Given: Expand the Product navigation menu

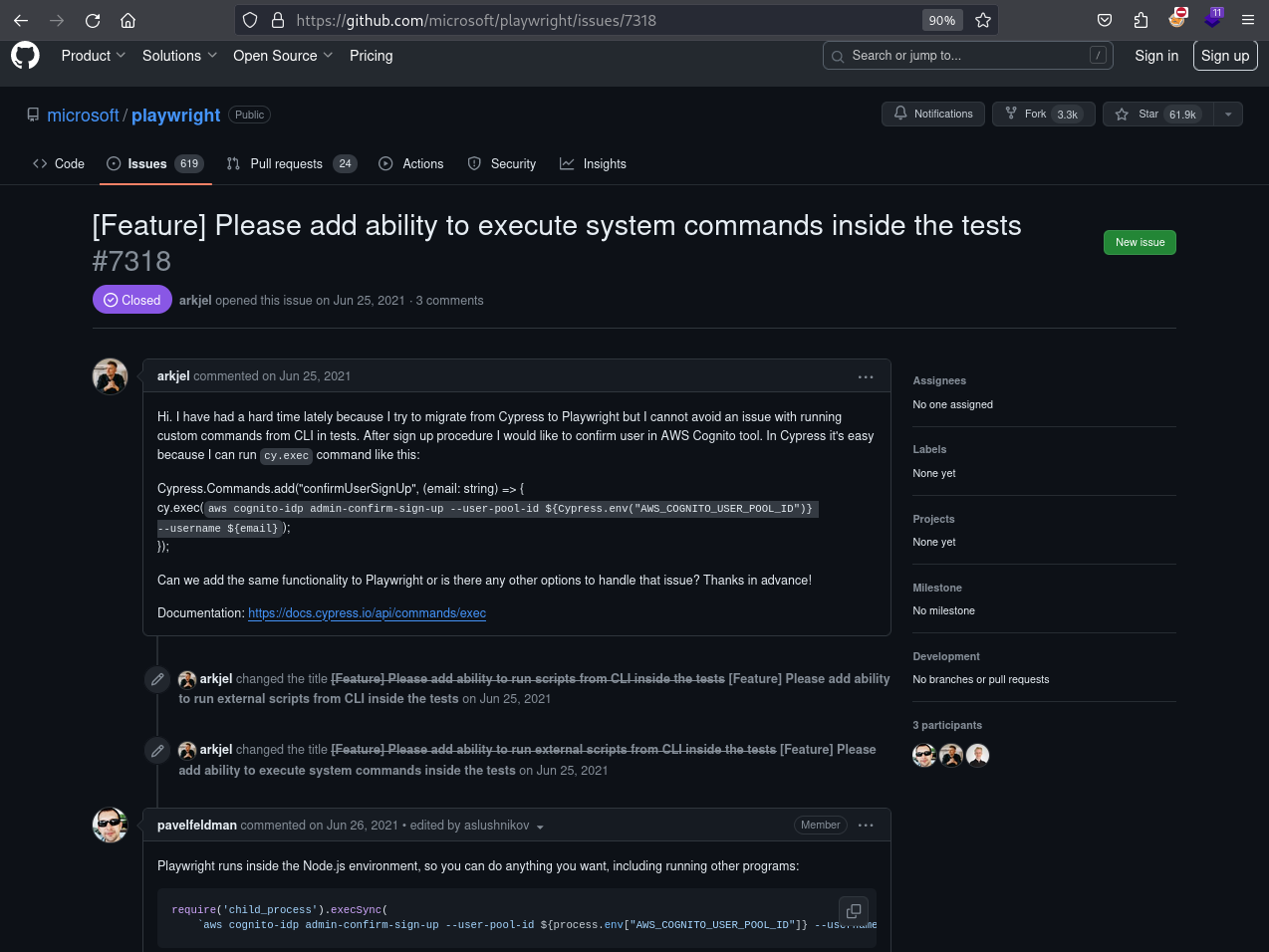Looking at the screenshot, I should pyautogui.click(x=94, y=56).
